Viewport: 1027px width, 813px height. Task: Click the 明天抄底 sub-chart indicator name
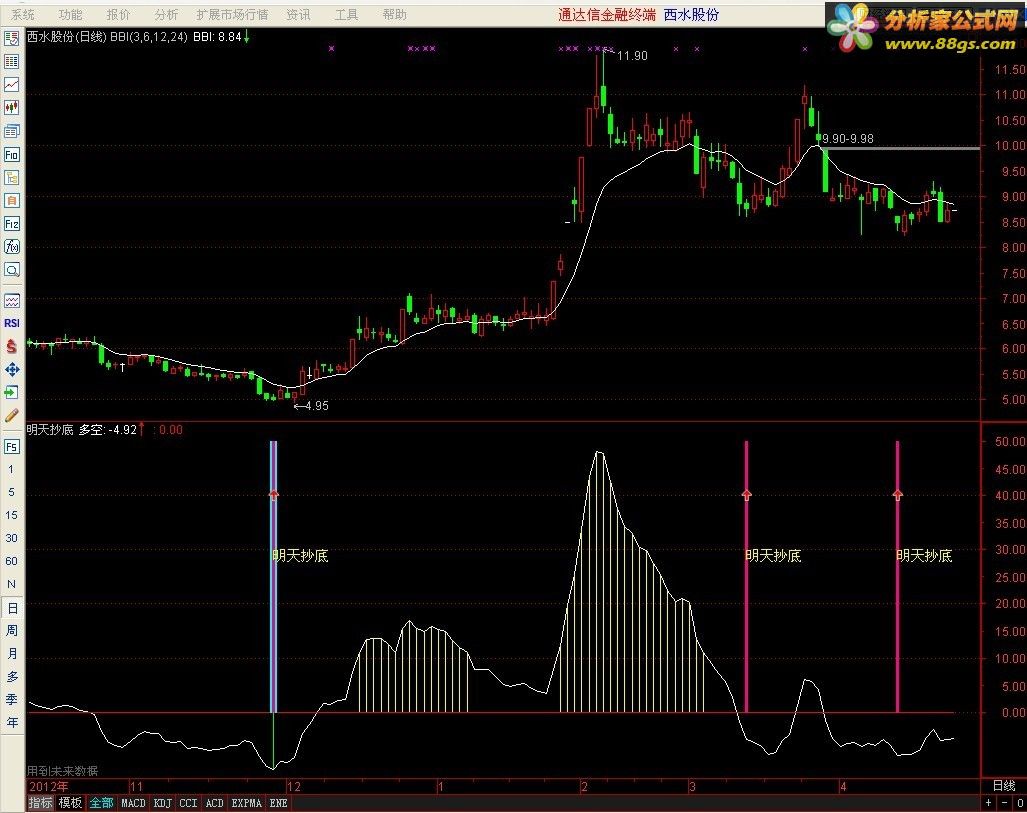tap(50, 430)
